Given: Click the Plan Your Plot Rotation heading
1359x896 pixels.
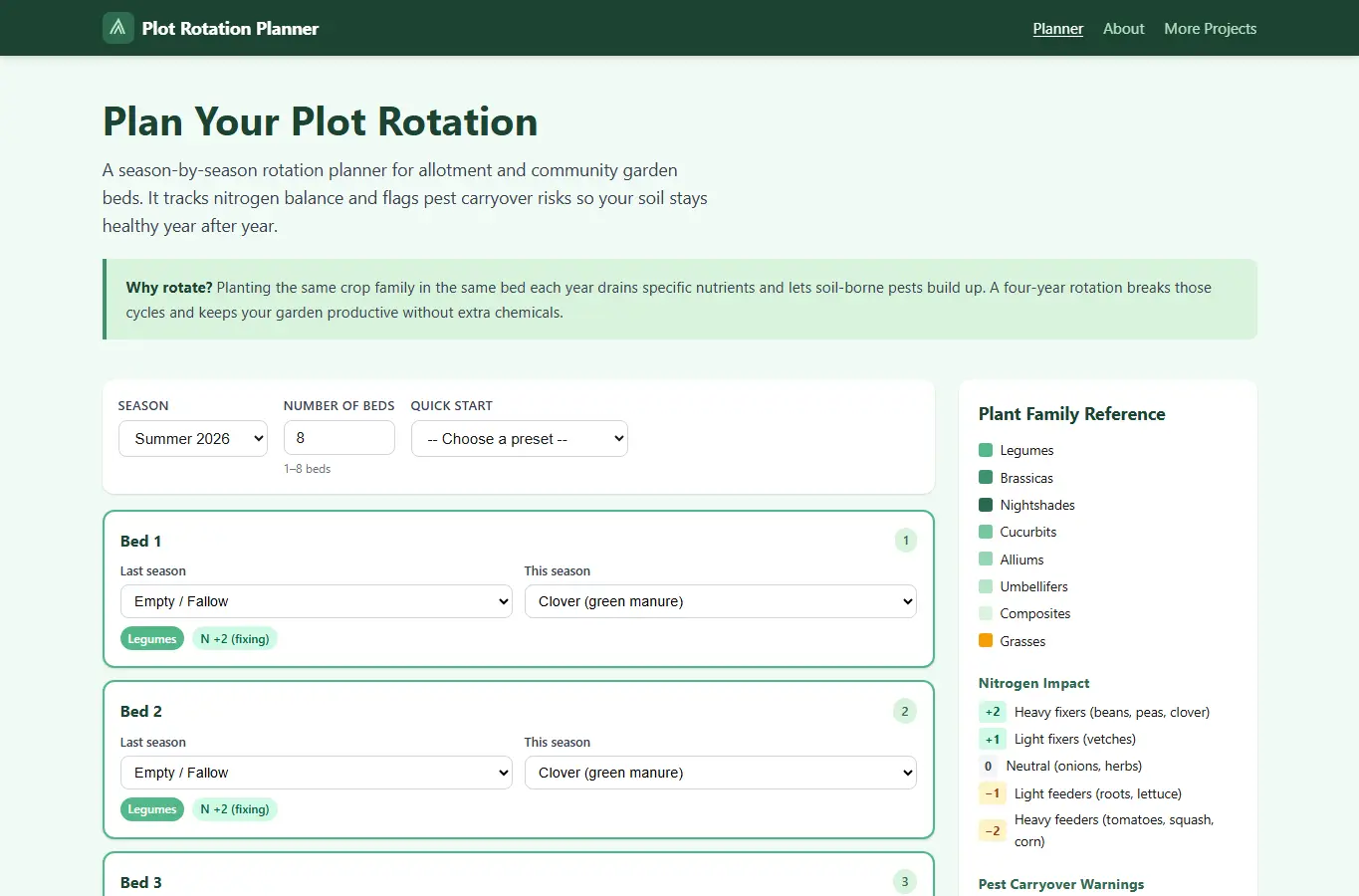Looking at the screenshot, I should 320,121.
